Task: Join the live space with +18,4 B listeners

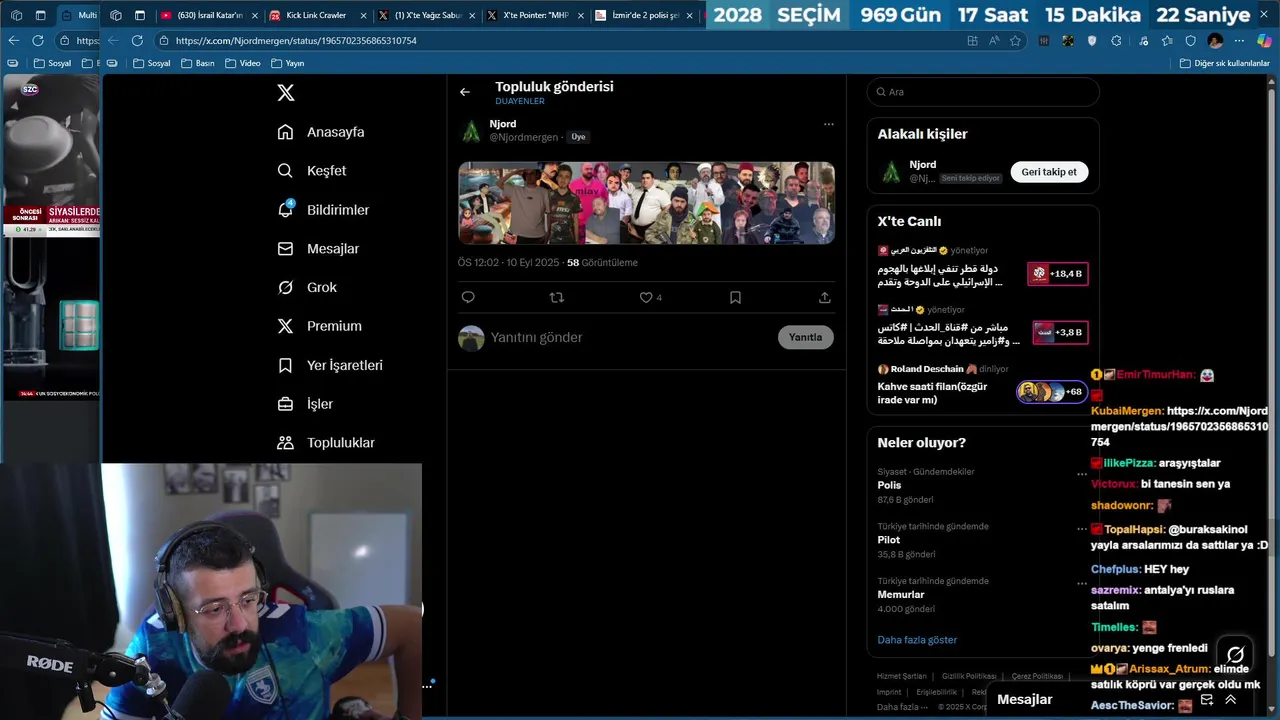Action: tap(1057, 273)
